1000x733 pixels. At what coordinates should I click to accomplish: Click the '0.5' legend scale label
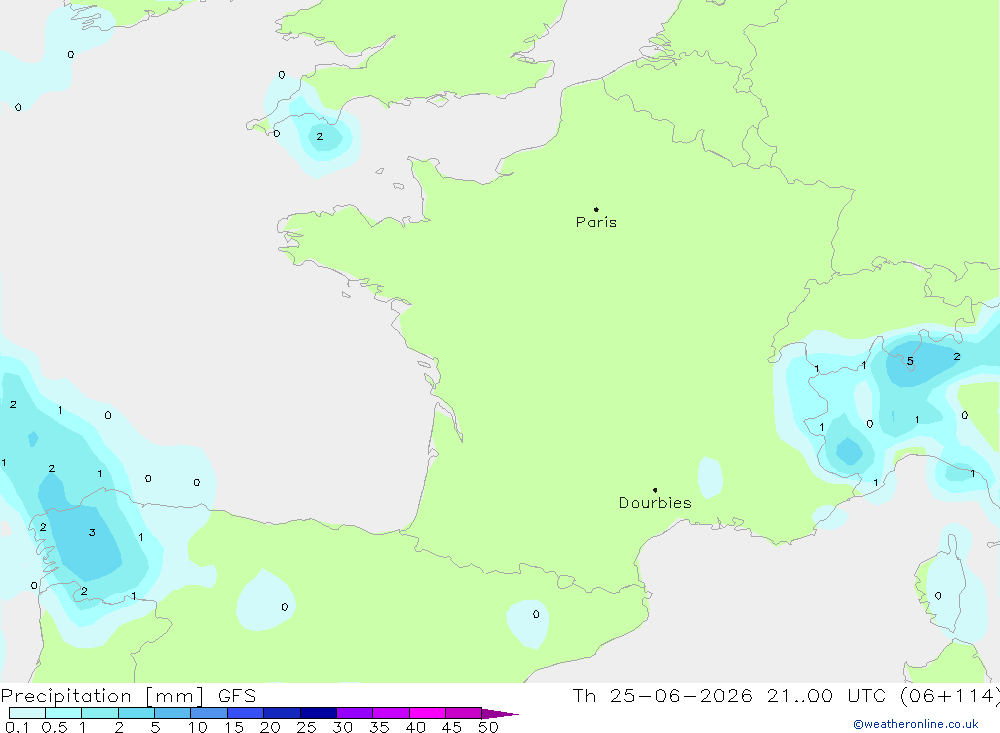[x=54, y=727]
